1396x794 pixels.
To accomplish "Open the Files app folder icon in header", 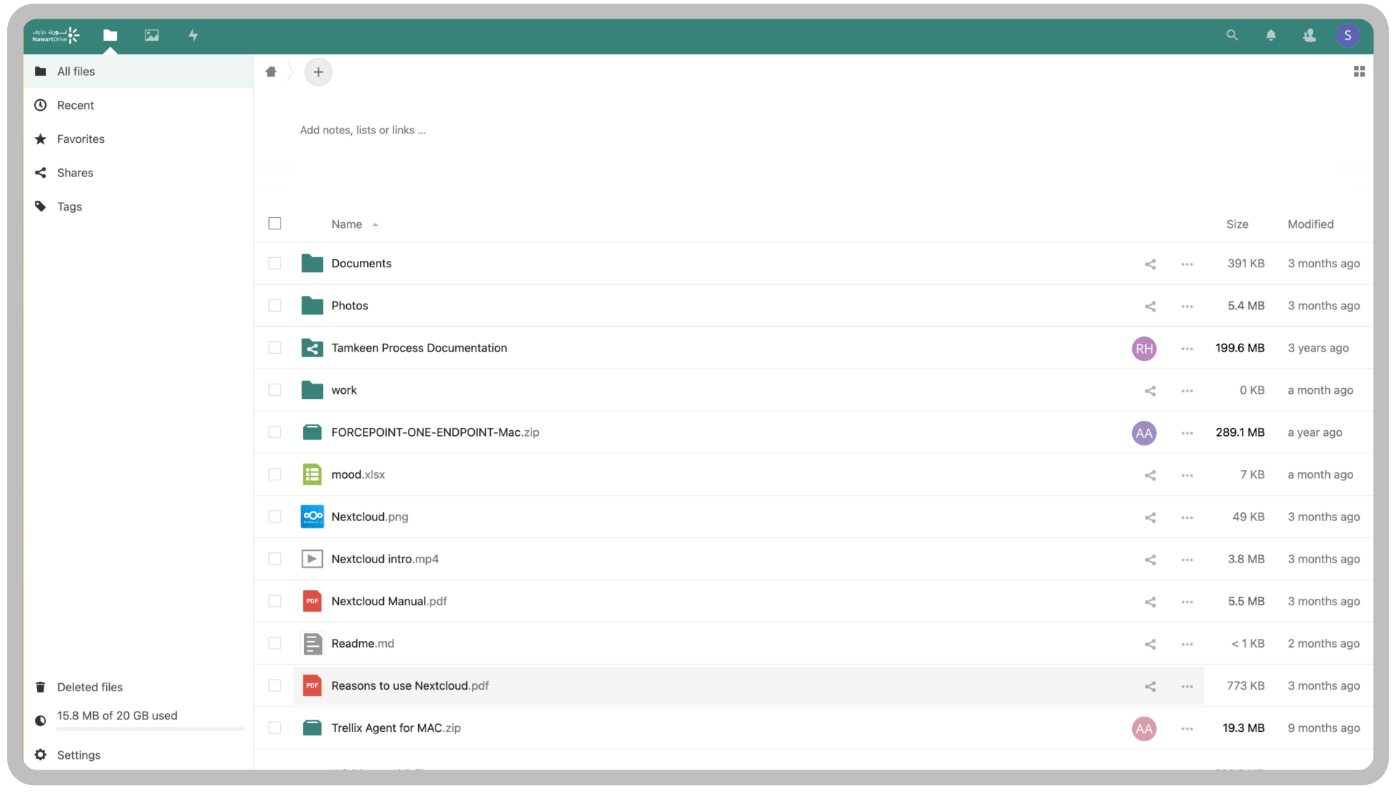I will 110,35.
